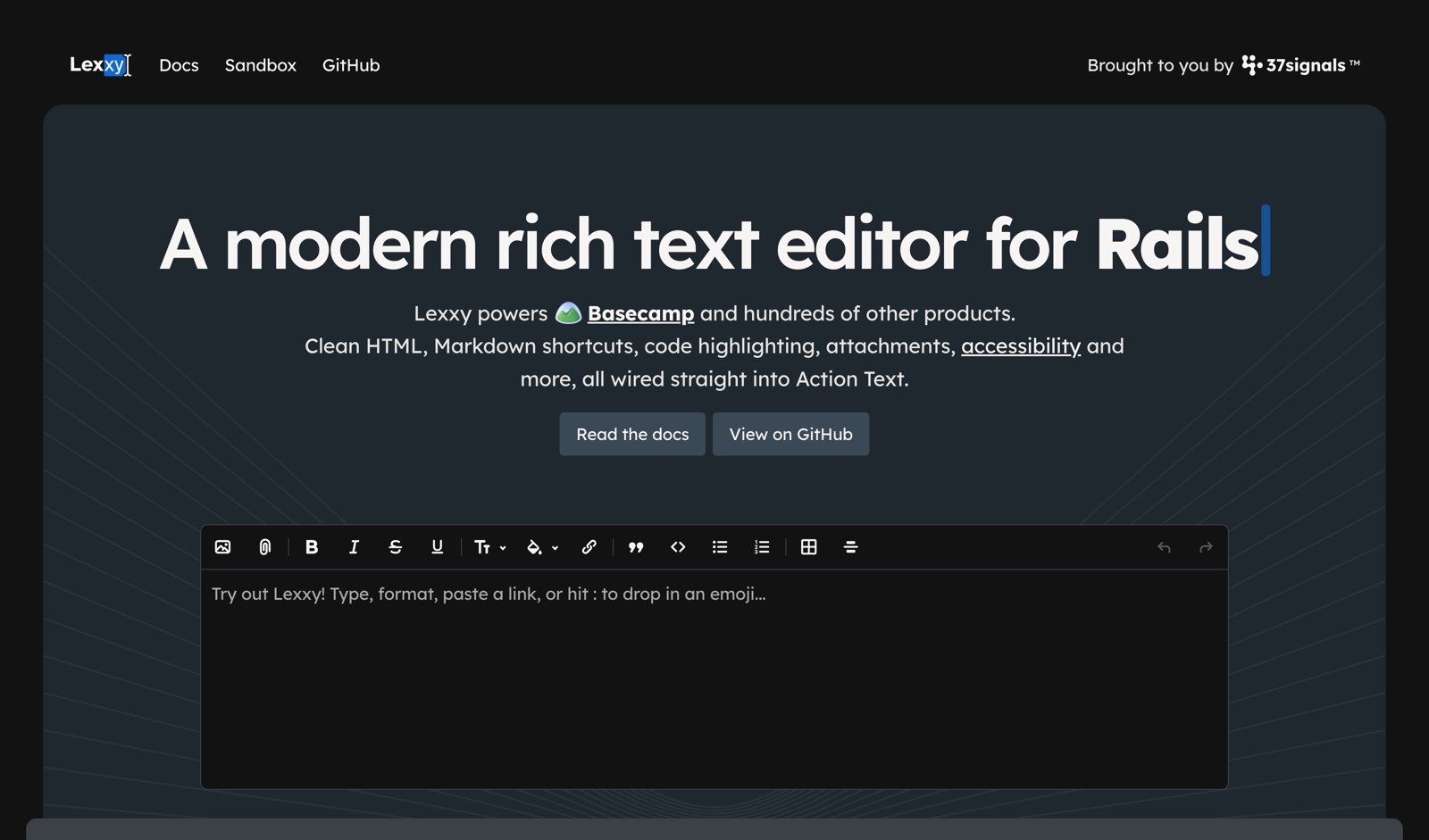This screenshot has height=840, width=1429.
Task: Click the accessibility link
Action: point(1021,346)
